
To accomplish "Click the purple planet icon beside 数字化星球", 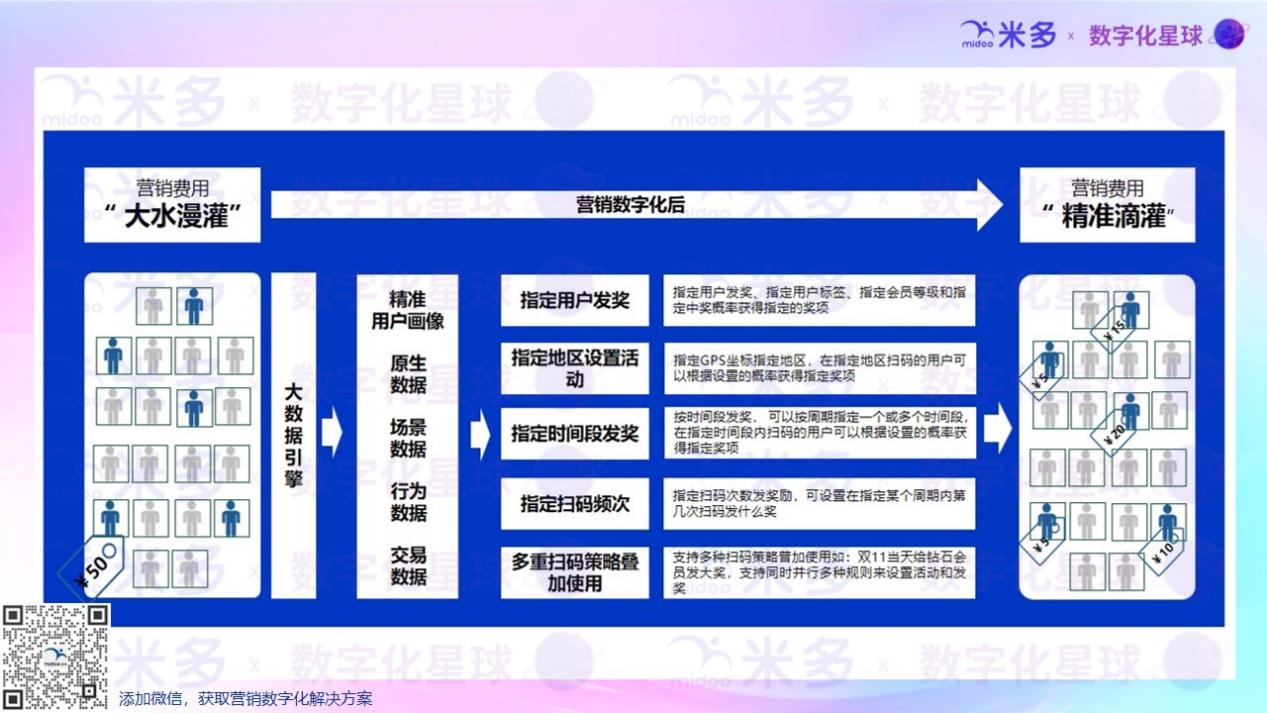I will (1229, 34).
